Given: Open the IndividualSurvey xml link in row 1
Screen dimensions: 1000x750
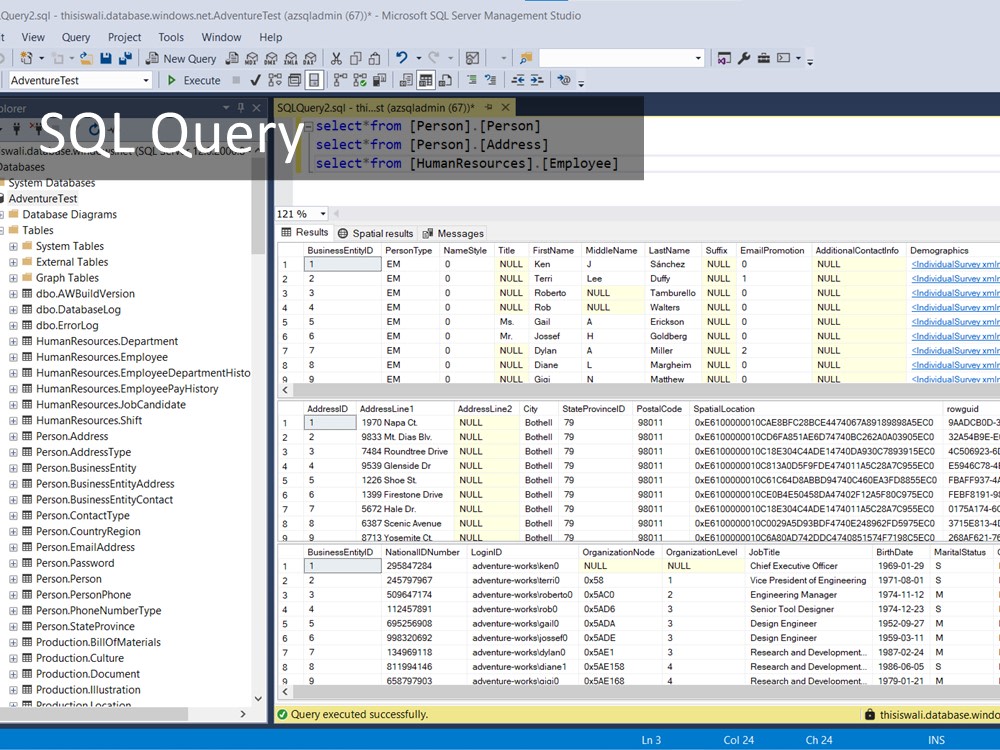Looking at the screenshot, I should click(955, 264).
